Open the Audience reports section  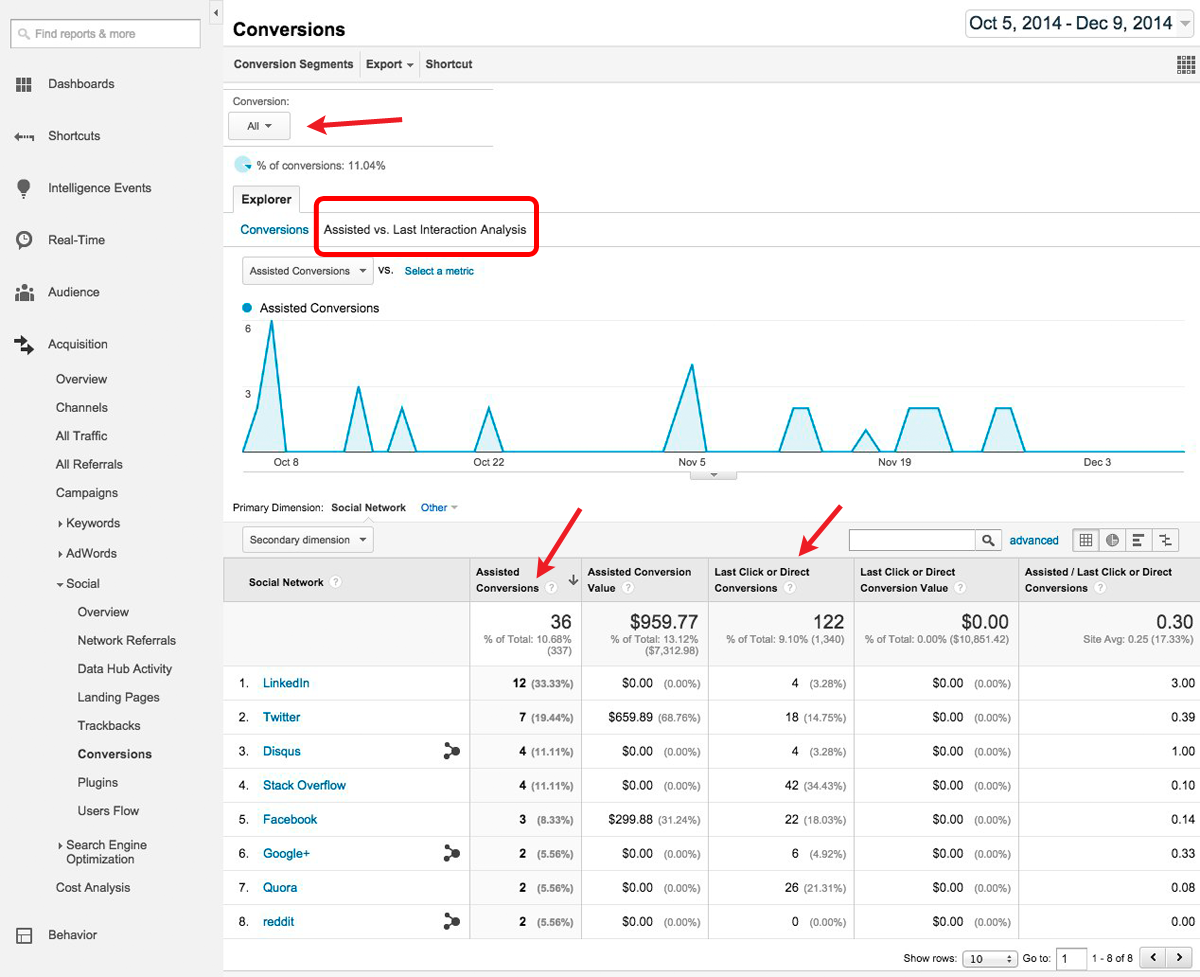[x=76, y=291]
